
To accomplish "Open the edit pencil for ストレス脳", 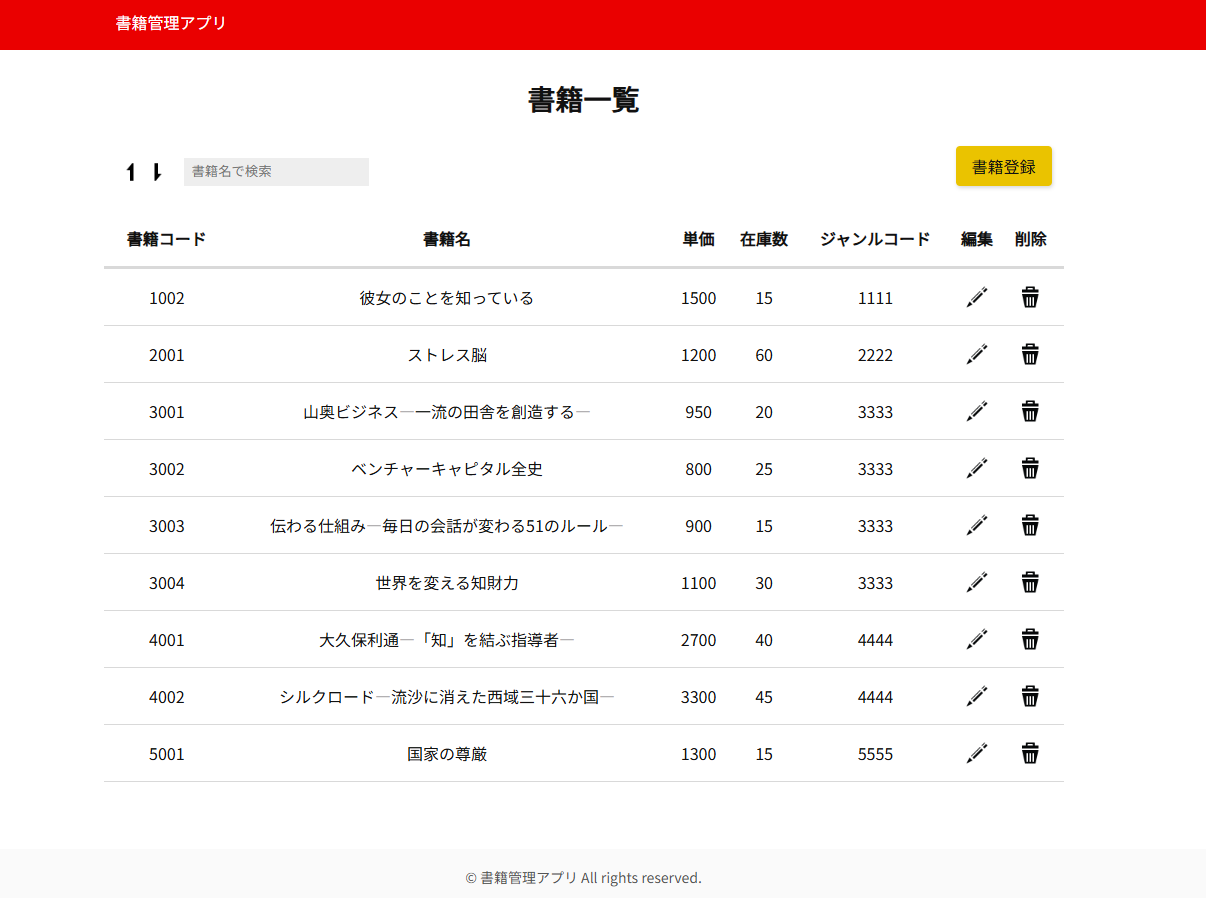I will (x=977, y=354).
